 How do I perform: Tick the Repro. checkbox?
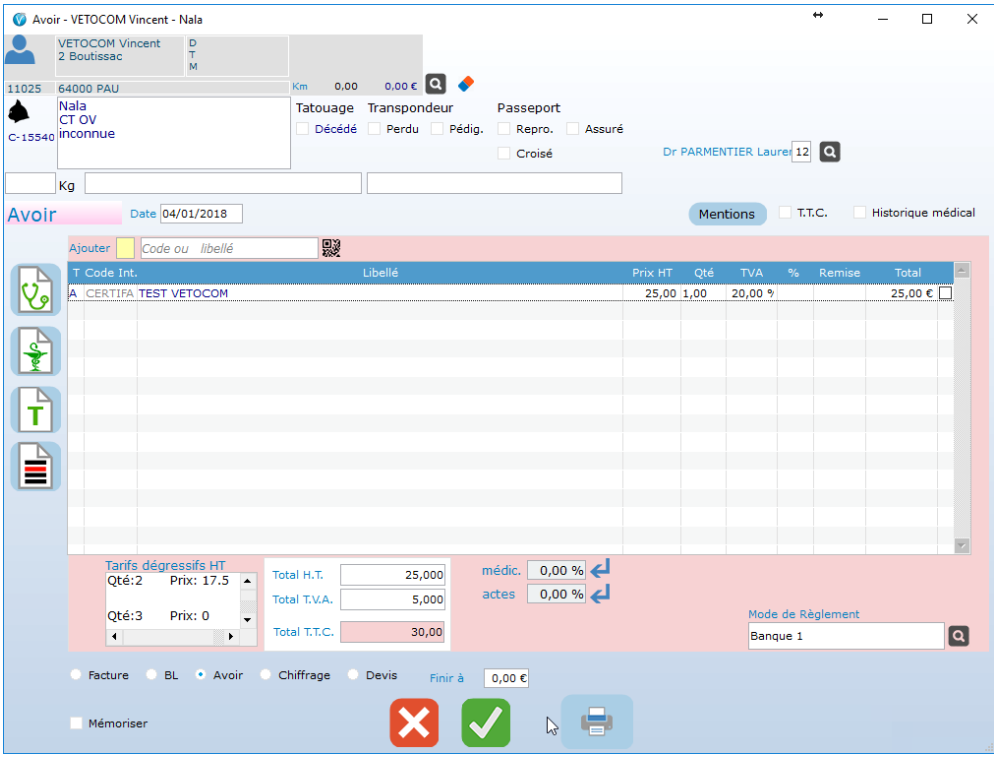point(504,129)
